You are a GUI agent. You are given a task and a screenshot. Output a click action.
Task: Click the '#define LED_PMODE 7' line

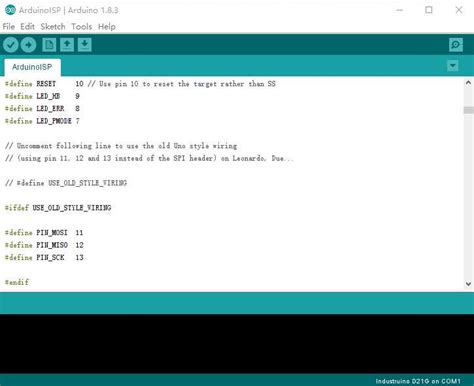tap(42, 121)
